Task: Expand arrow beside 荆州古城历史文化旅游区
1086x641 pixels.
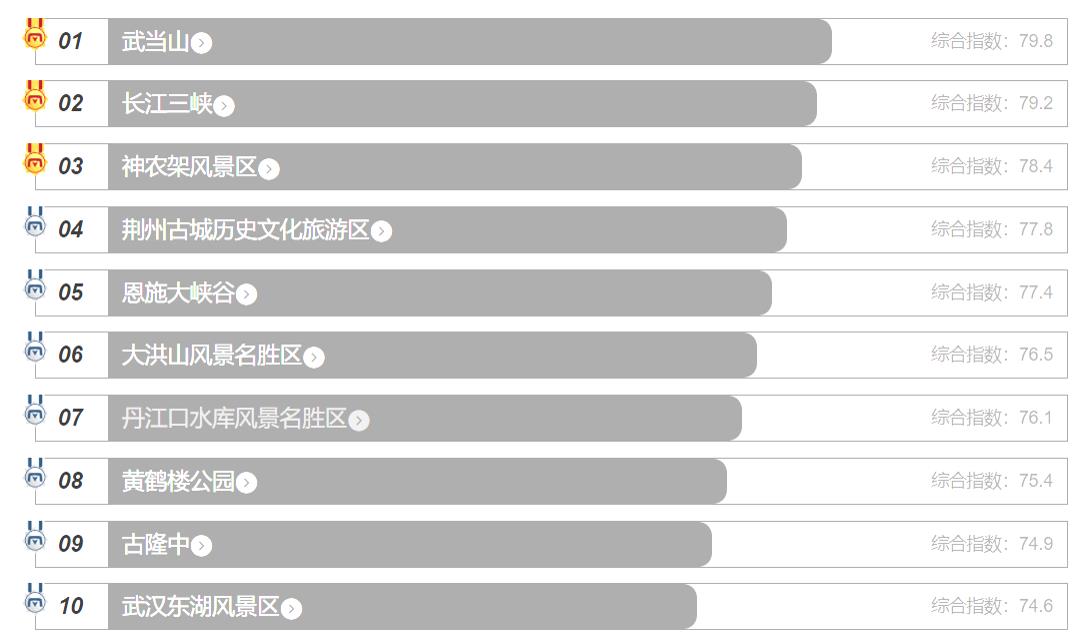Action: click(381, 232)
